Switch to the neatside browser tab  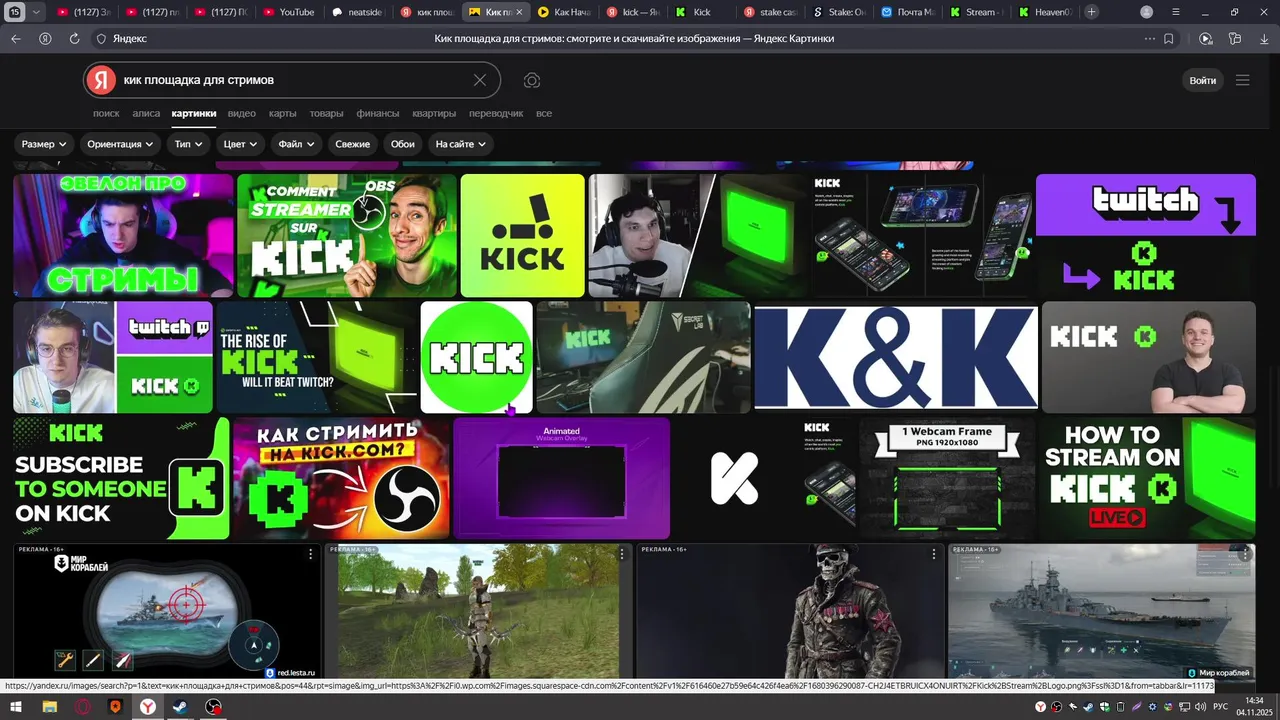(357, 12)
